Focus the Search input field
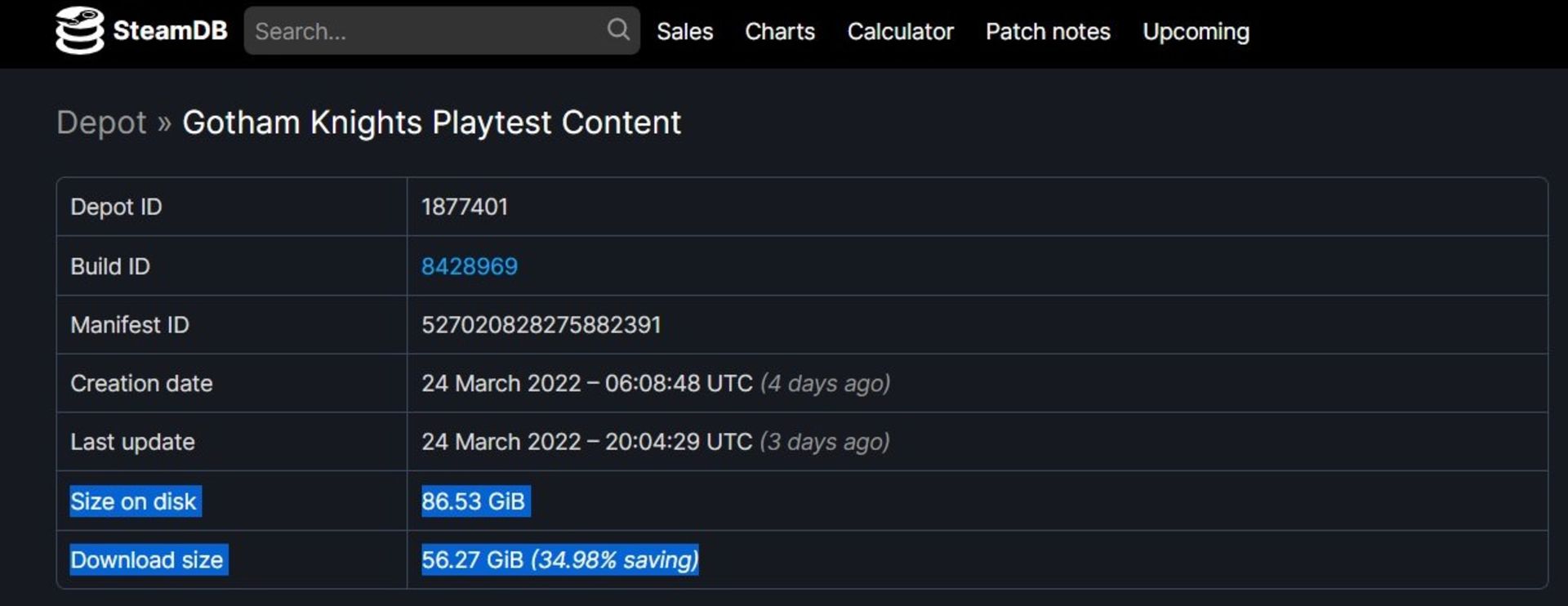This screenshot has width=1568, height=606. pos(426,31)
